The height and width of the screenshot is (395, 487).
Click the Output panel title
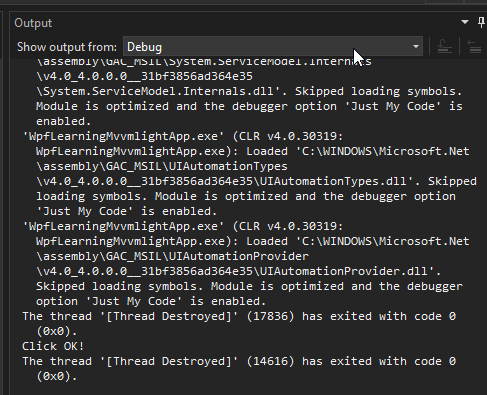click(x=33, y=23)
